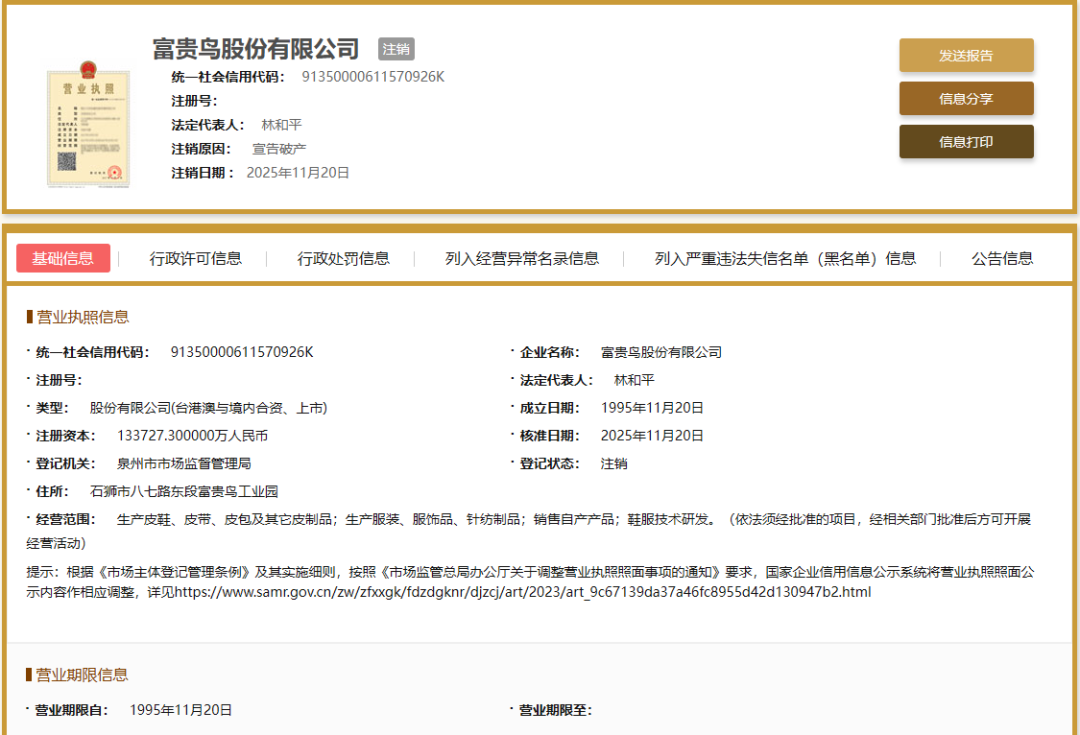Open the 行政许可信息 tab
Viewport: 1080px width, 735px height.
tap(200, 257)
